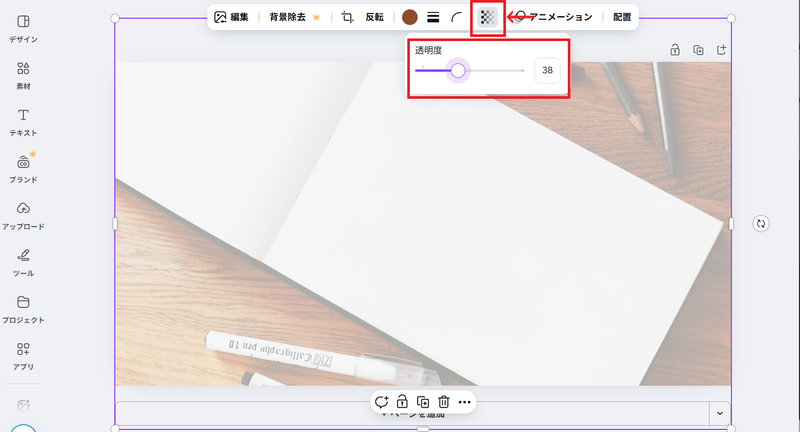This screenshot has width=800, height=432.
Task: Open the プロジェクト folder panel
Action: [x=23, y=310]
